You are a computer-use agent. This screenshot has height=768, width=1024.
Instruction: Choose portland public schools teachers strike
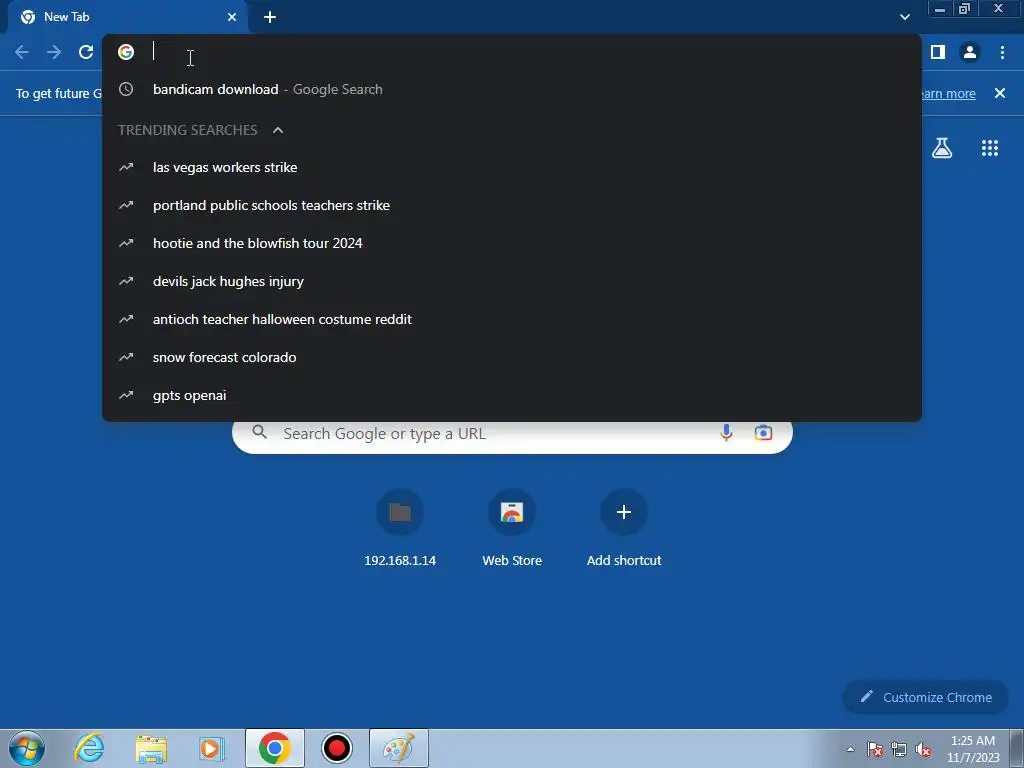click(x=512, y=205)
